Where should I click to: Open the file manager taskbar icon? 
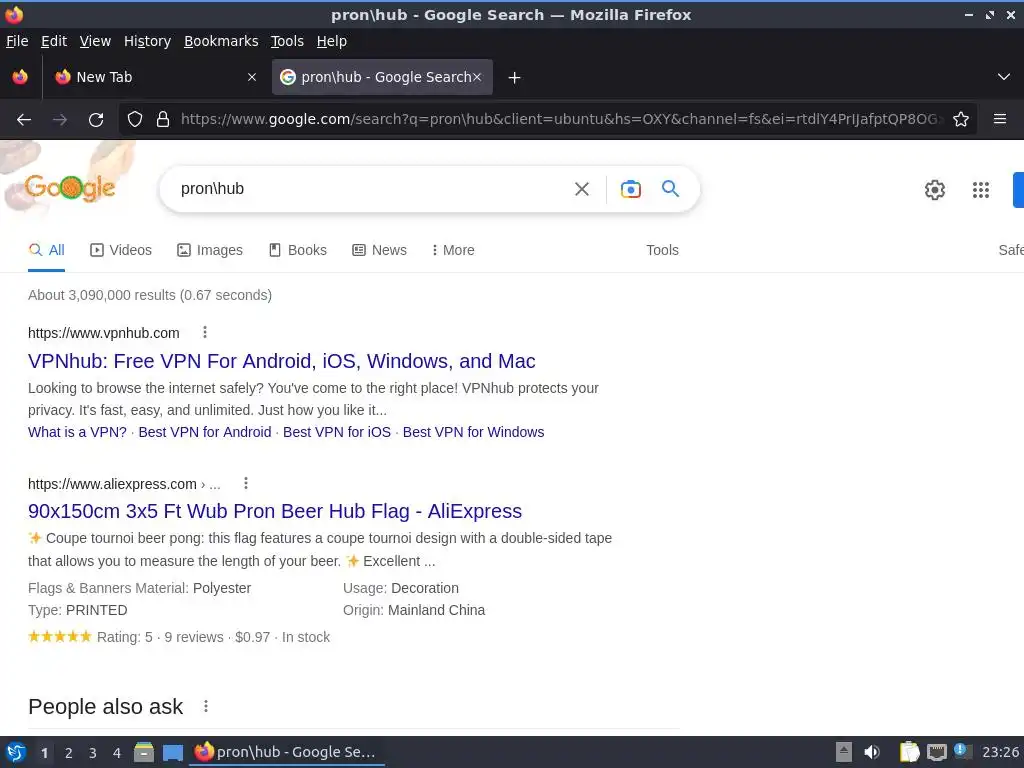pos(144,752)
